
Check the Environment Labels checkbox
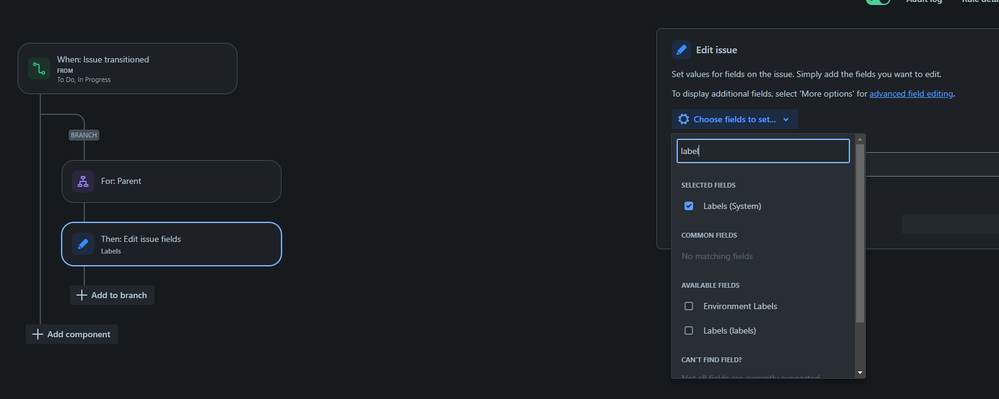pyautogui.click(x=689, y=306)
